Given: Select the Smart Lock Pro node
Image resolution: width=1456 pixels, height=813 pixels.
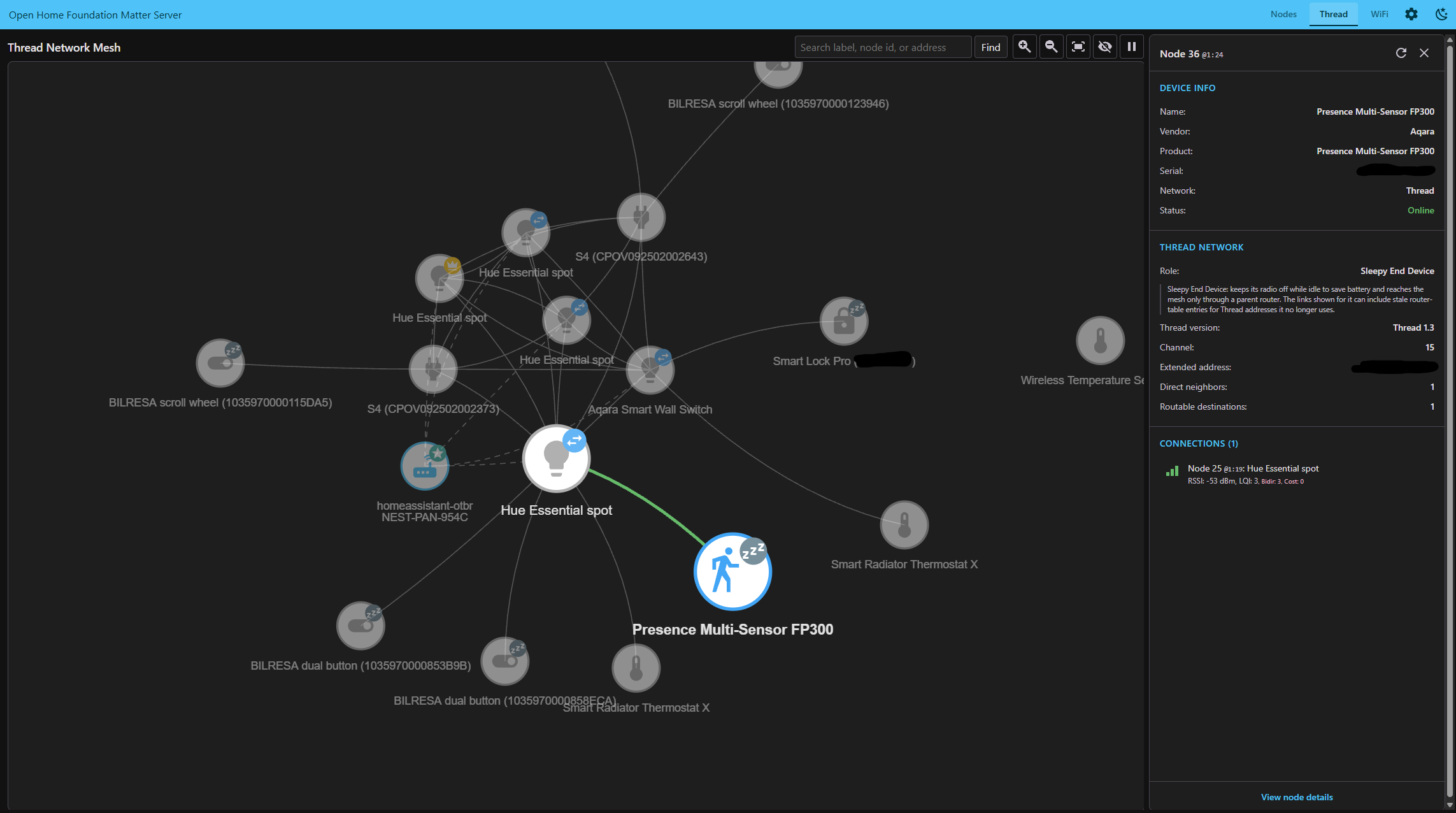Looking at the screenshot, I should [x=844, y=322].
